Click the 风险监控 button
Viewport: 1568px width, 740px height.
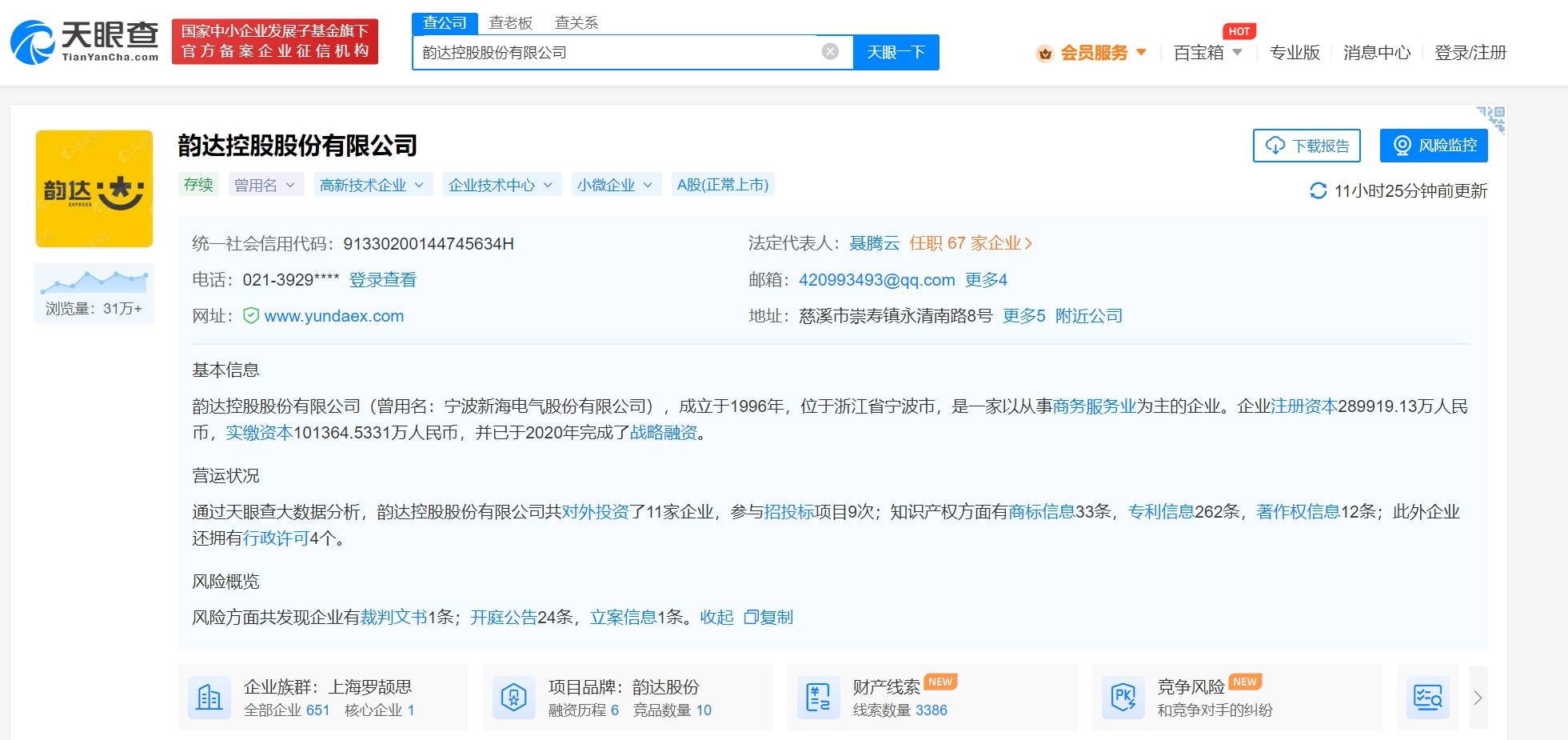point(1434,146)
